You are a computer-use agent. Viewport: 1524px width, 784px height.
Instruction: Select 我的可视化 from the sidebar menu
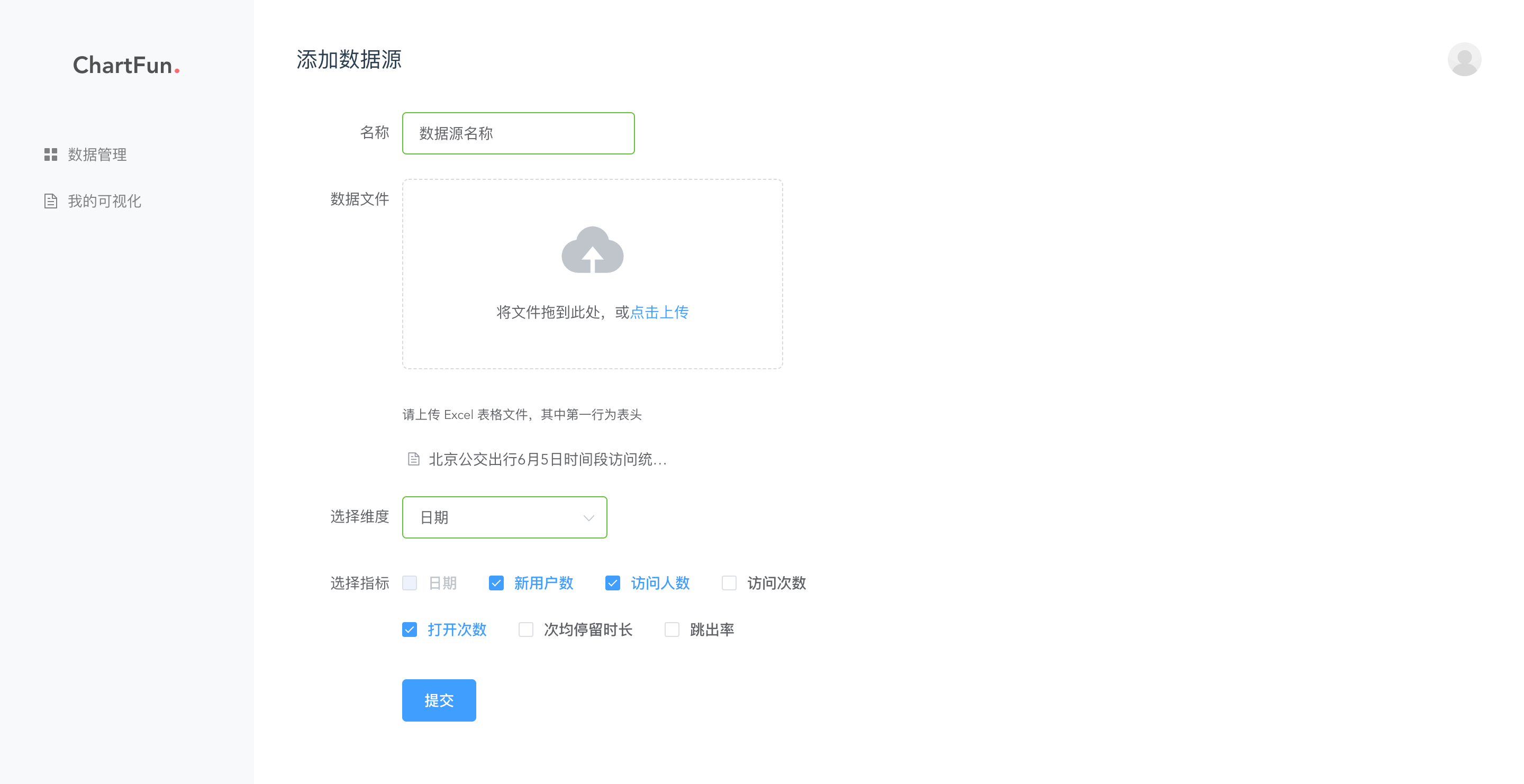104,201
